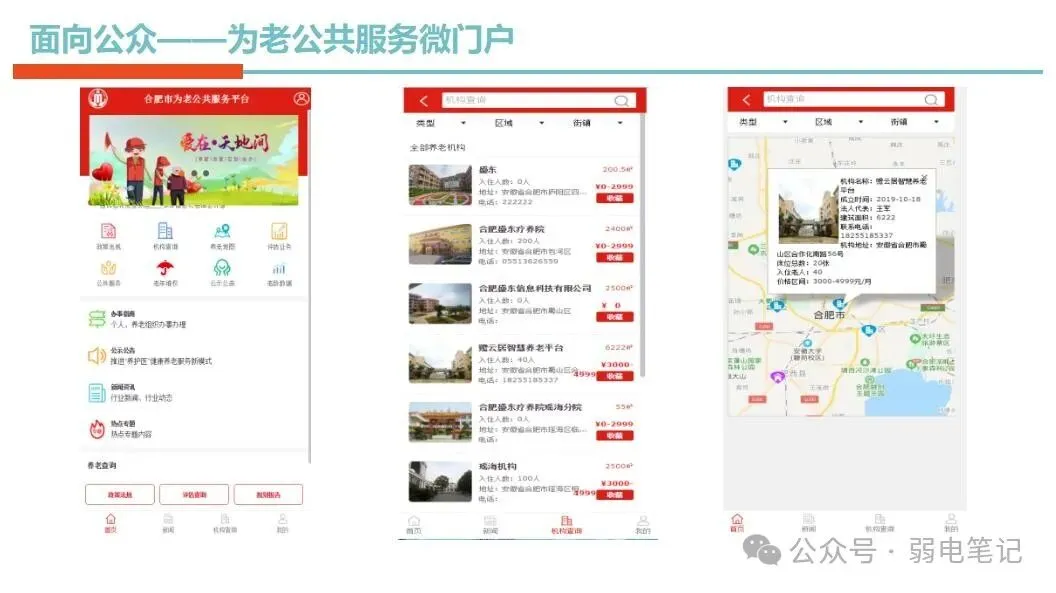The height and width of the screenshot is (593, 1056).
Task: Select 首页 tab on home screen bottom bar
Action: point(110,524)
